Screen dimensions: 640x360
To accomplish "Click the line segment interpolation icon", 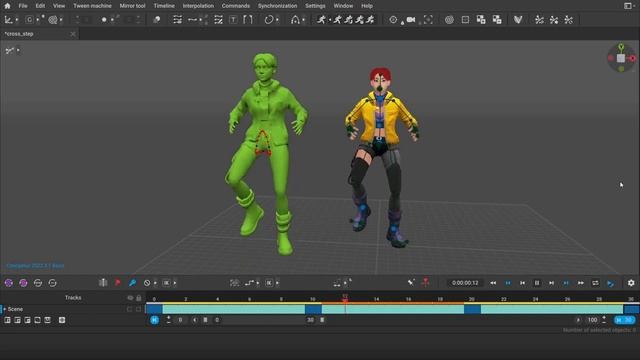I will pyautogui.click(x=192, y=20).
